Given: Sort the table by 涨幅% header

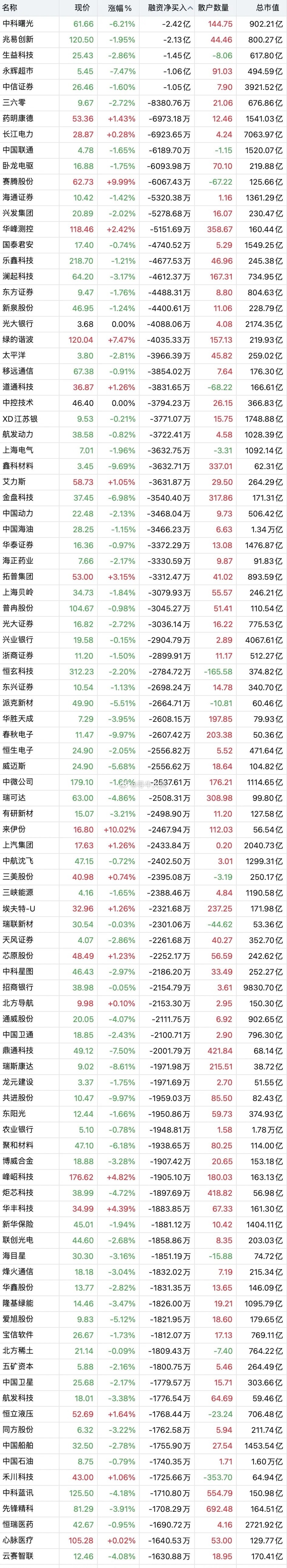Looking at the screenshot, I should pos(120,8).
